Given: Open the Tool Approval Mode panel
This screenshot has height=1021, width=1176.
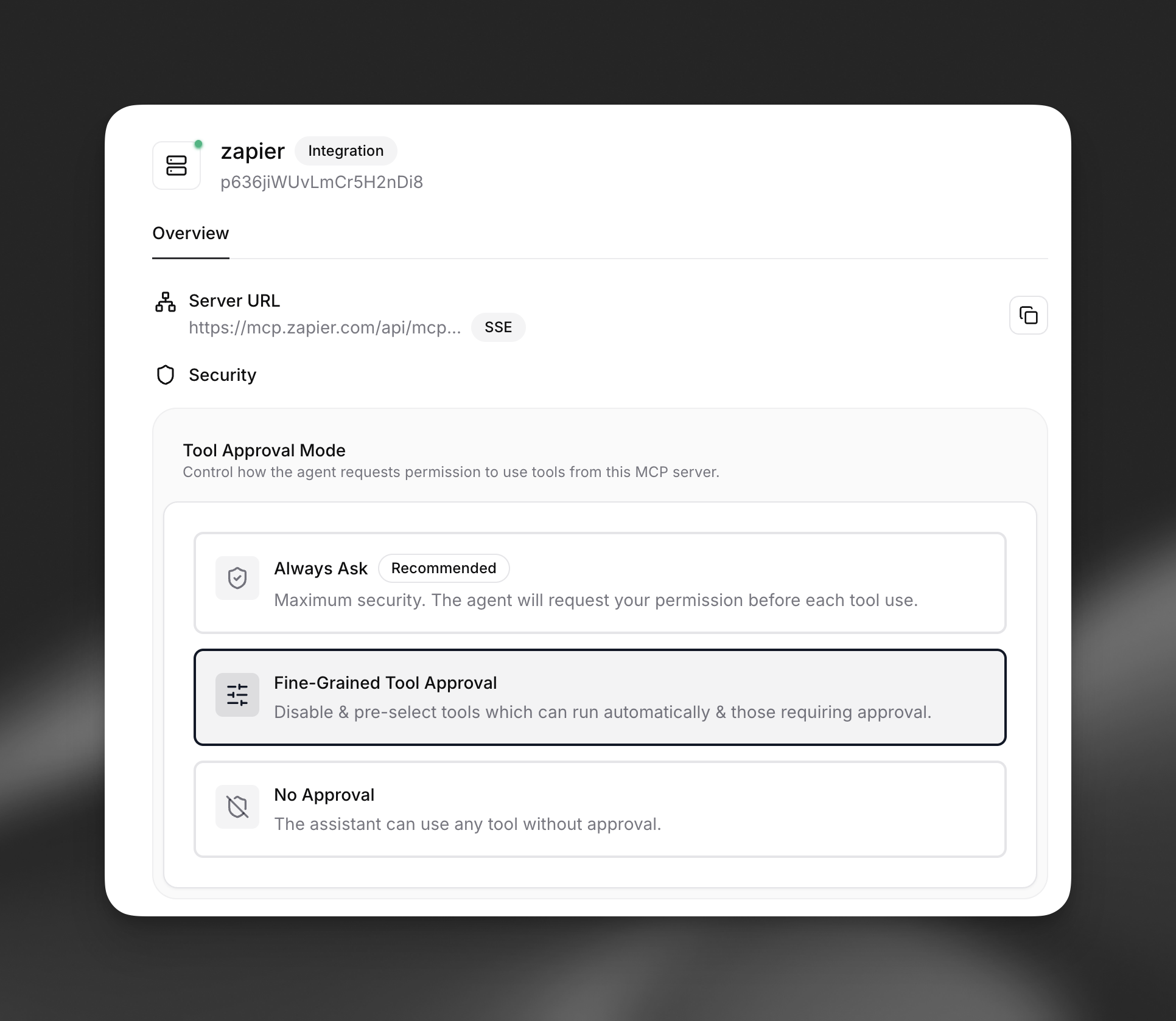Looking at the screenshot, I should 264,450.
